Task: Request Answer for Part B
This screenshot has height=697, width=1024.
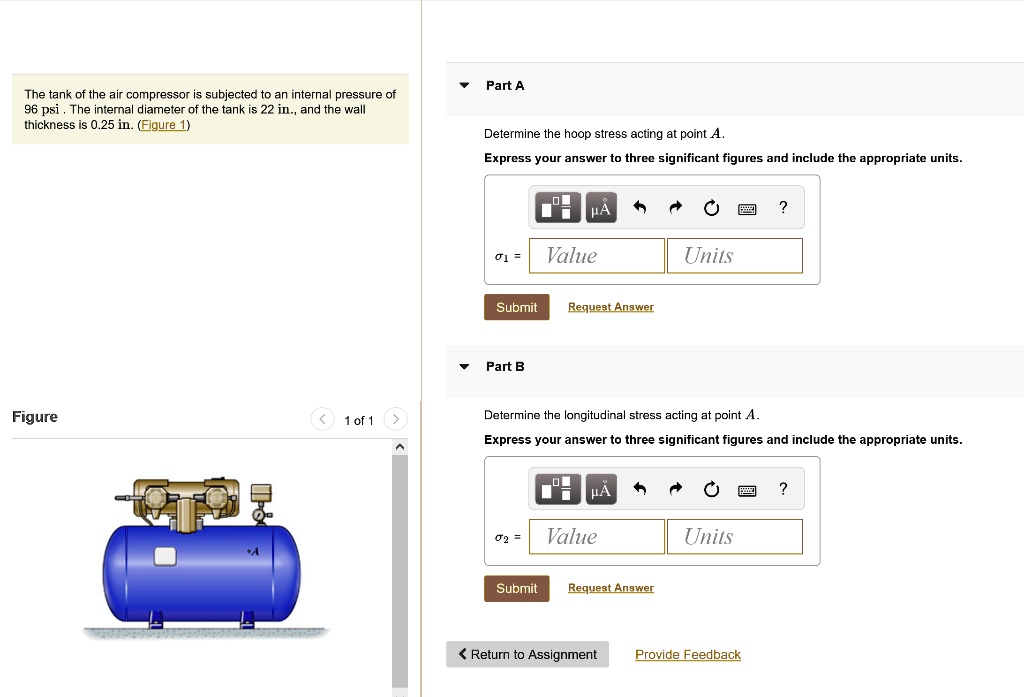Action: (611, 588)
